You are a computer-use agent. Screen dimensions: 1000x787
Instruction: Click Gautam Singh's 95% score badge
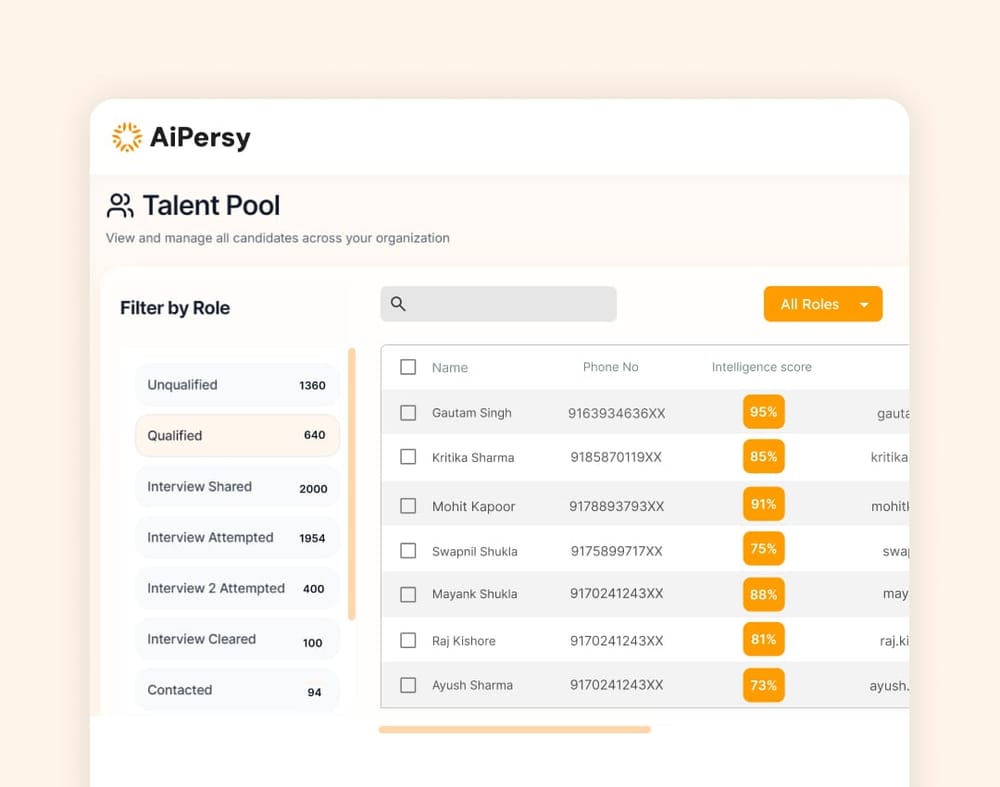pyautogui.click(x=763, y=412)
